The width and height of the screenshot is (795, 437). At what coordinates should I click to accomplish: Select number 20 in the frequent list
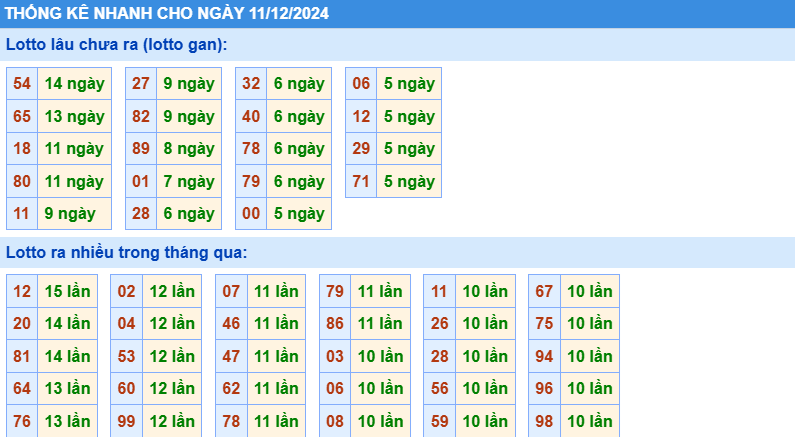[x=22, y=323]
